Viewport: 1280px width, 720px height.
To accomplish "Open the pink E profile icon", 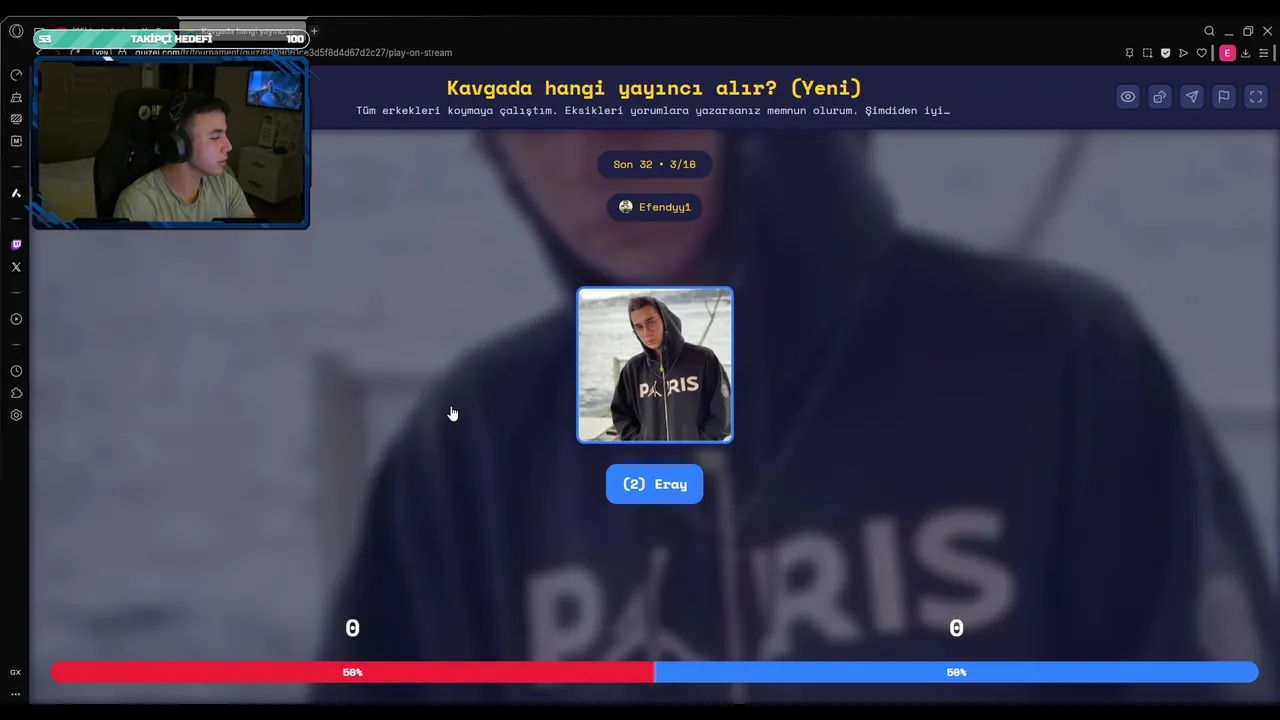I will pyautogui.click(x=1227, y=53).
